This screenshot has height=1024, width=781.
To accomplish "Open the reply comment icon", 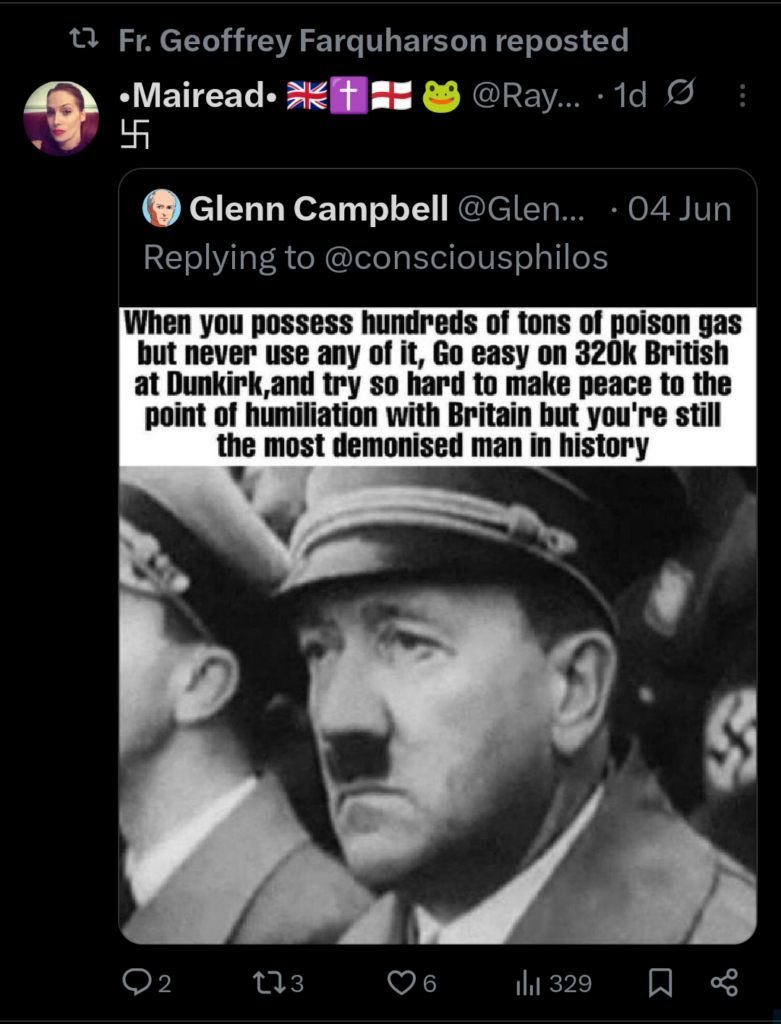I will pyautogui.click(x=136, y=982).
